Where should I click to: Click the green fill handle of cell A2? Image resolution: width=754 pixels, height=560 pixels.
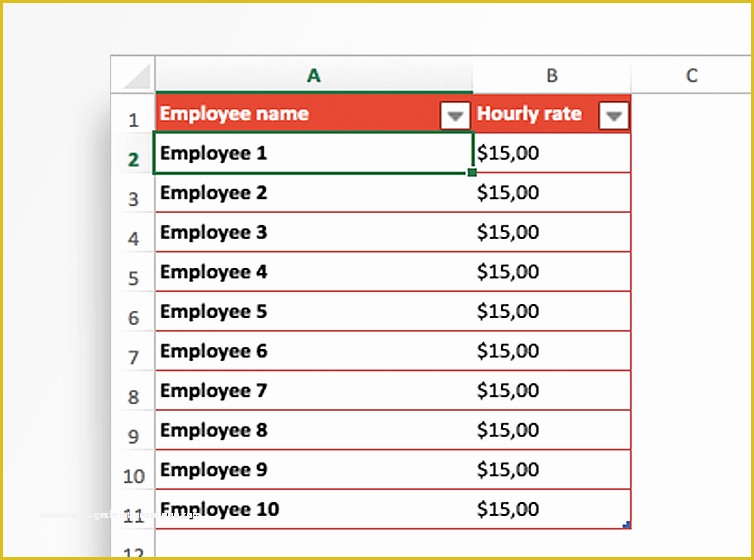tap(472, 172)
